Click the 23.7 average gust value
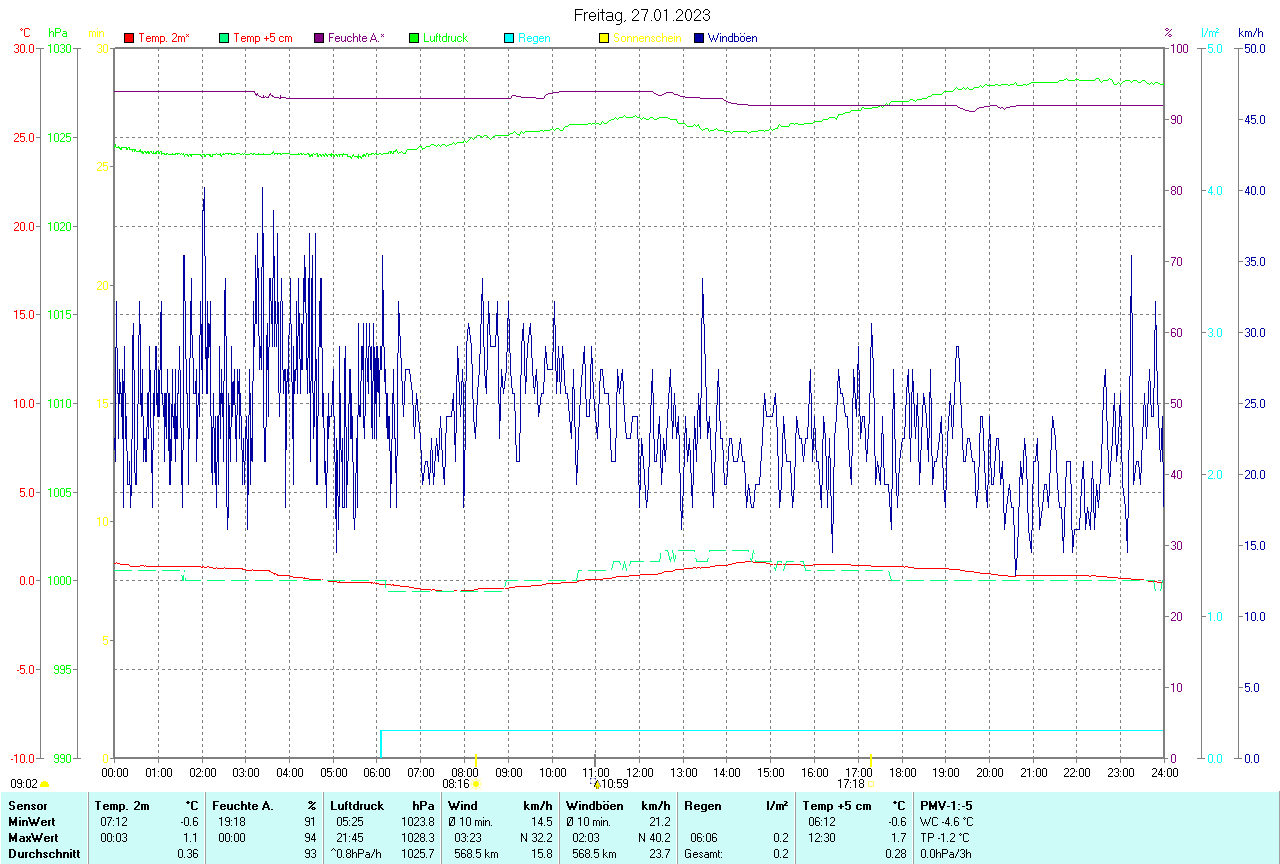This screenshot has width=1280, height=864. click(660, 854)
